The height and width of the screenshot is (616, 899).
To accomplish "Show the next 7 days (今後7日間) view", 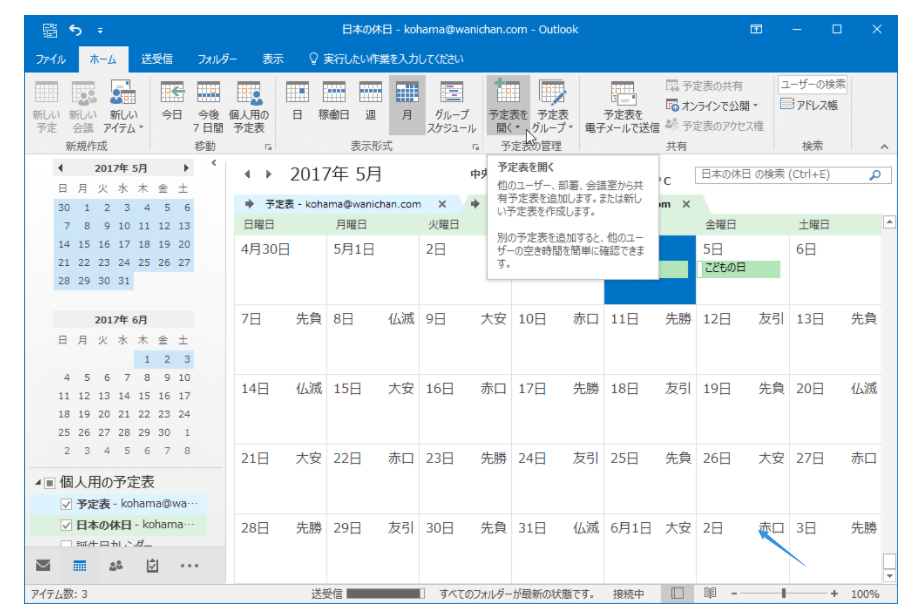I will tap(208, 106).
